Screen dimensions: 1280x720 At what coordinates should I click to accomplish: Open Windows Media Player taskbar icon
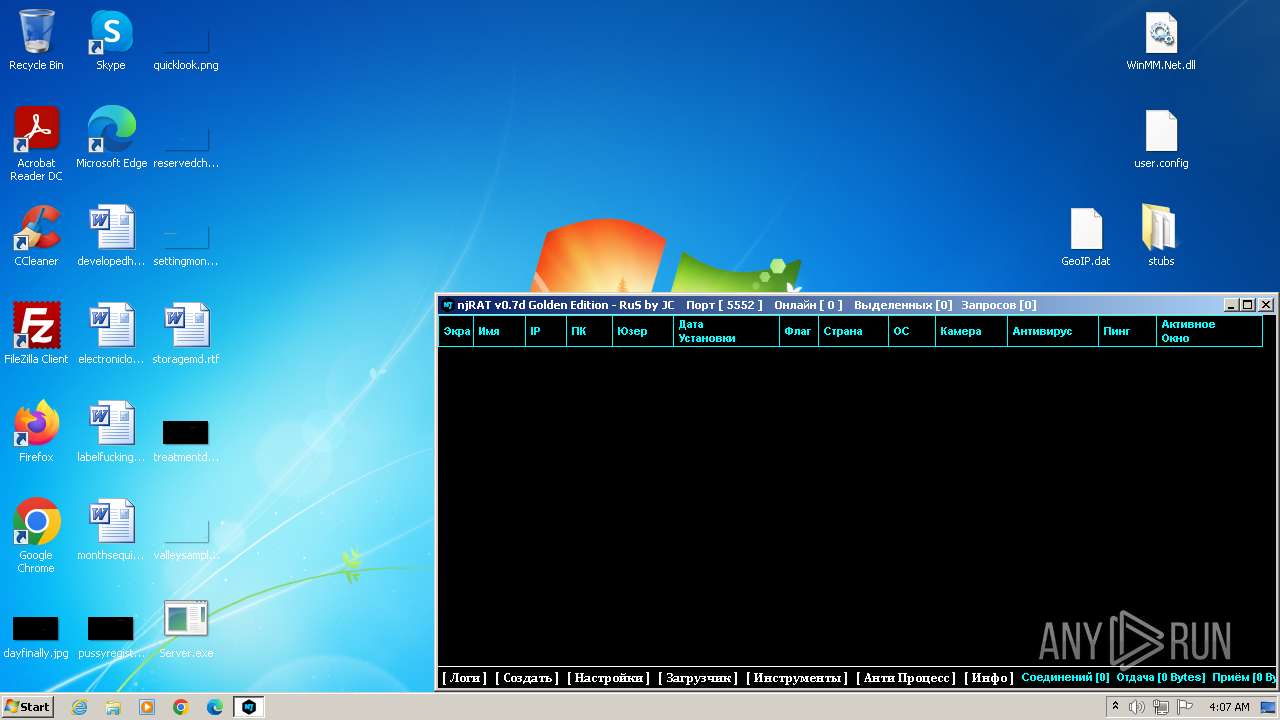coord(147,707)
